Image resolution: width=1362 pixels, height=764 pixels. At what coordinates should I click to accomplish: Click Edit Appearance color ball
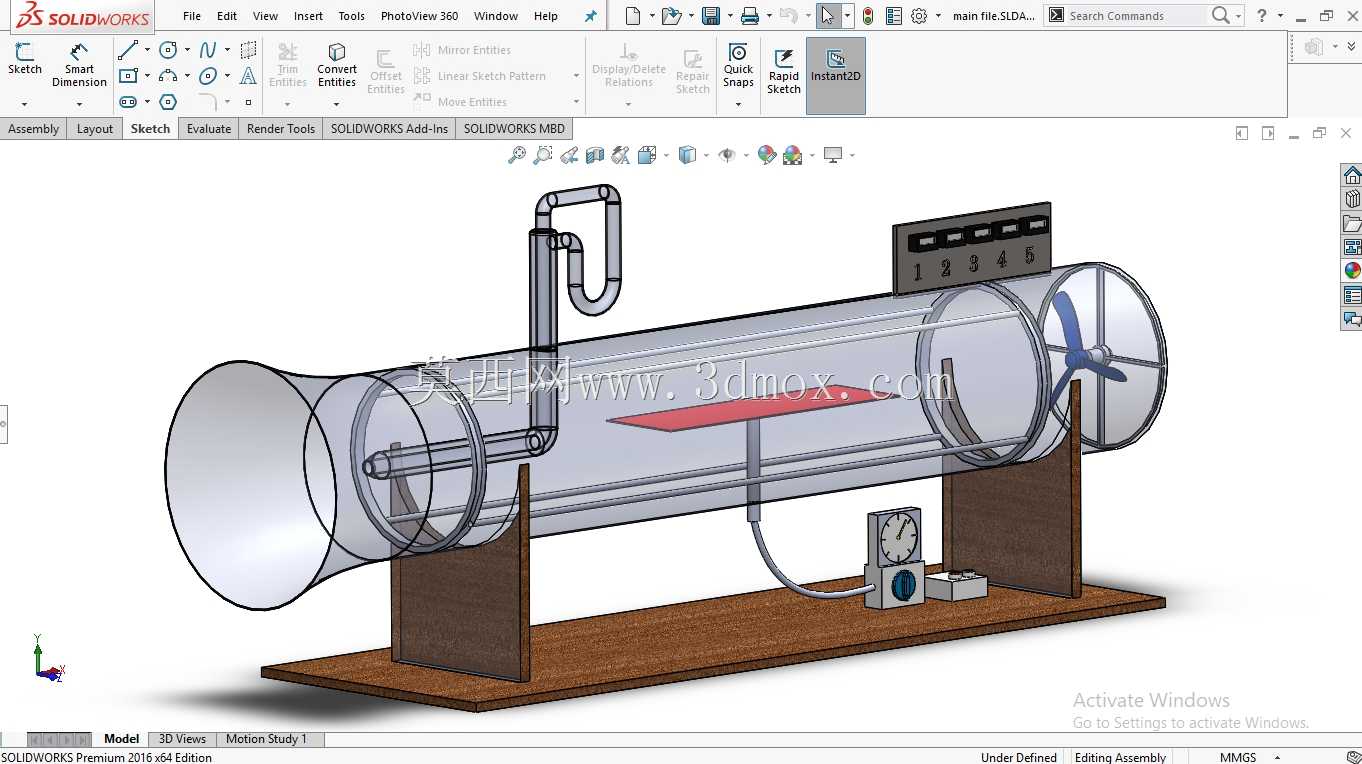[x=767, y=155]
